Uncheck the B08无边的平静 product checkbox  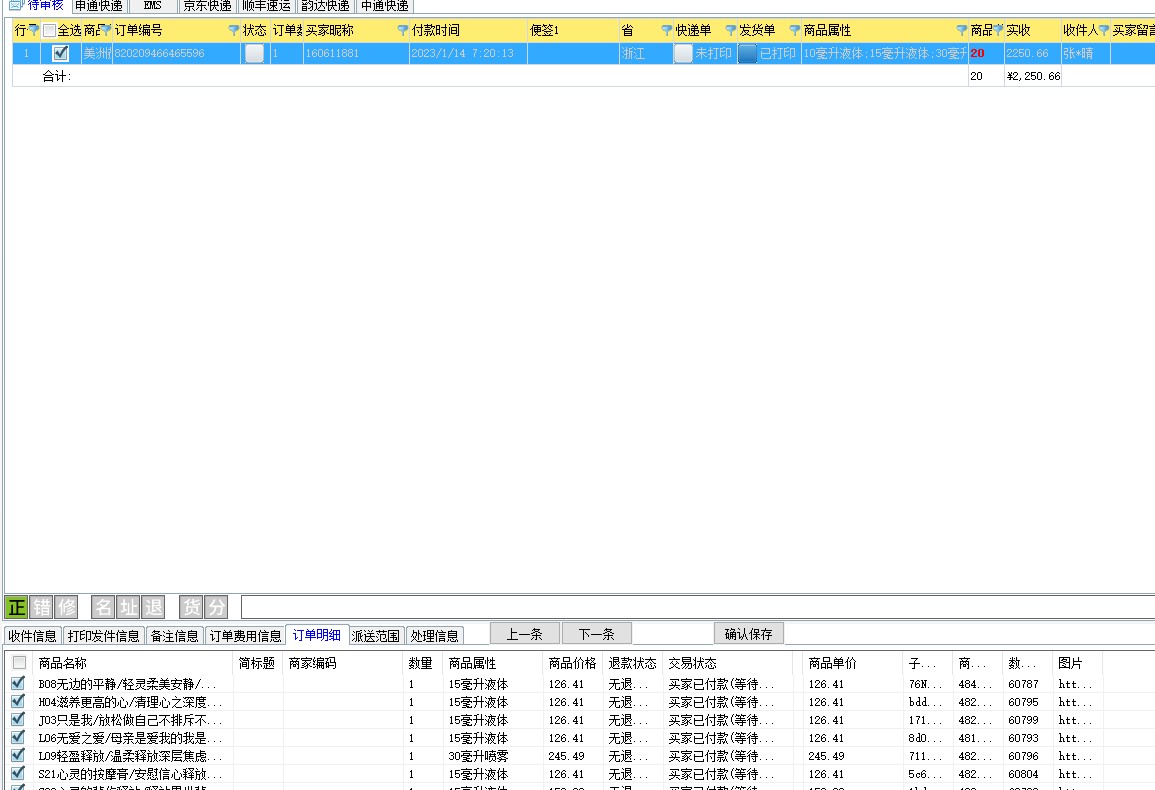click(x=18, y=684)
